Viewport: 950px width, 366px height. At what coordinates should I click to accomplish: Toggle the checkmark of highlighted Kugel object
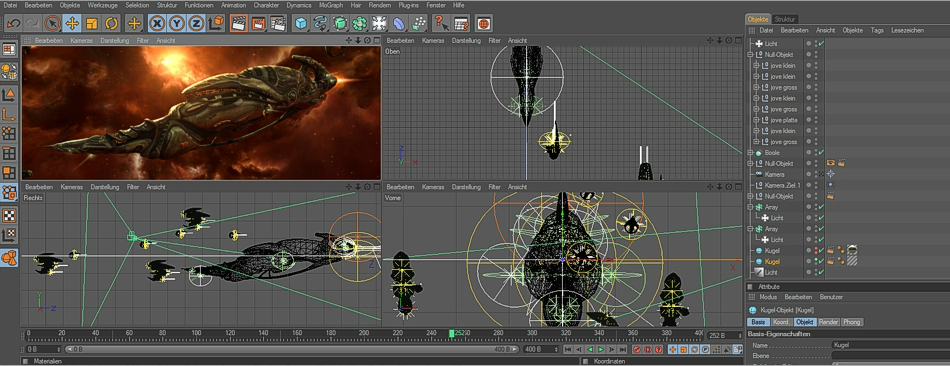(x=821, y=262)
